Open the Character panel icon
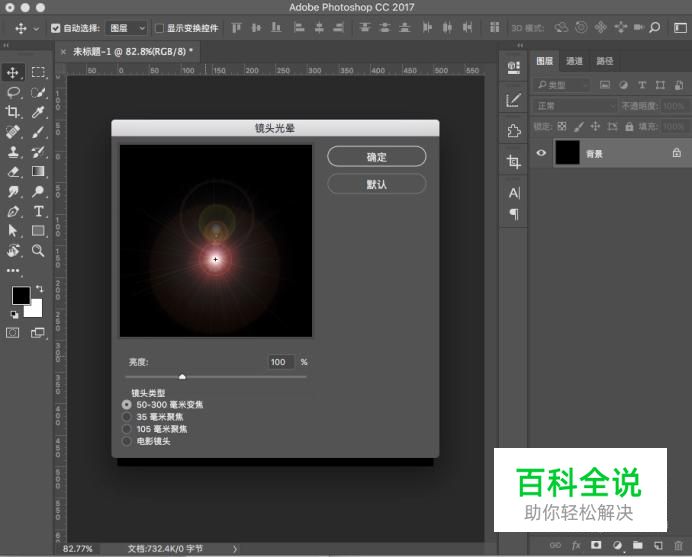The width and height of the screenshot is (692, 557). click(x=514, y=193)
